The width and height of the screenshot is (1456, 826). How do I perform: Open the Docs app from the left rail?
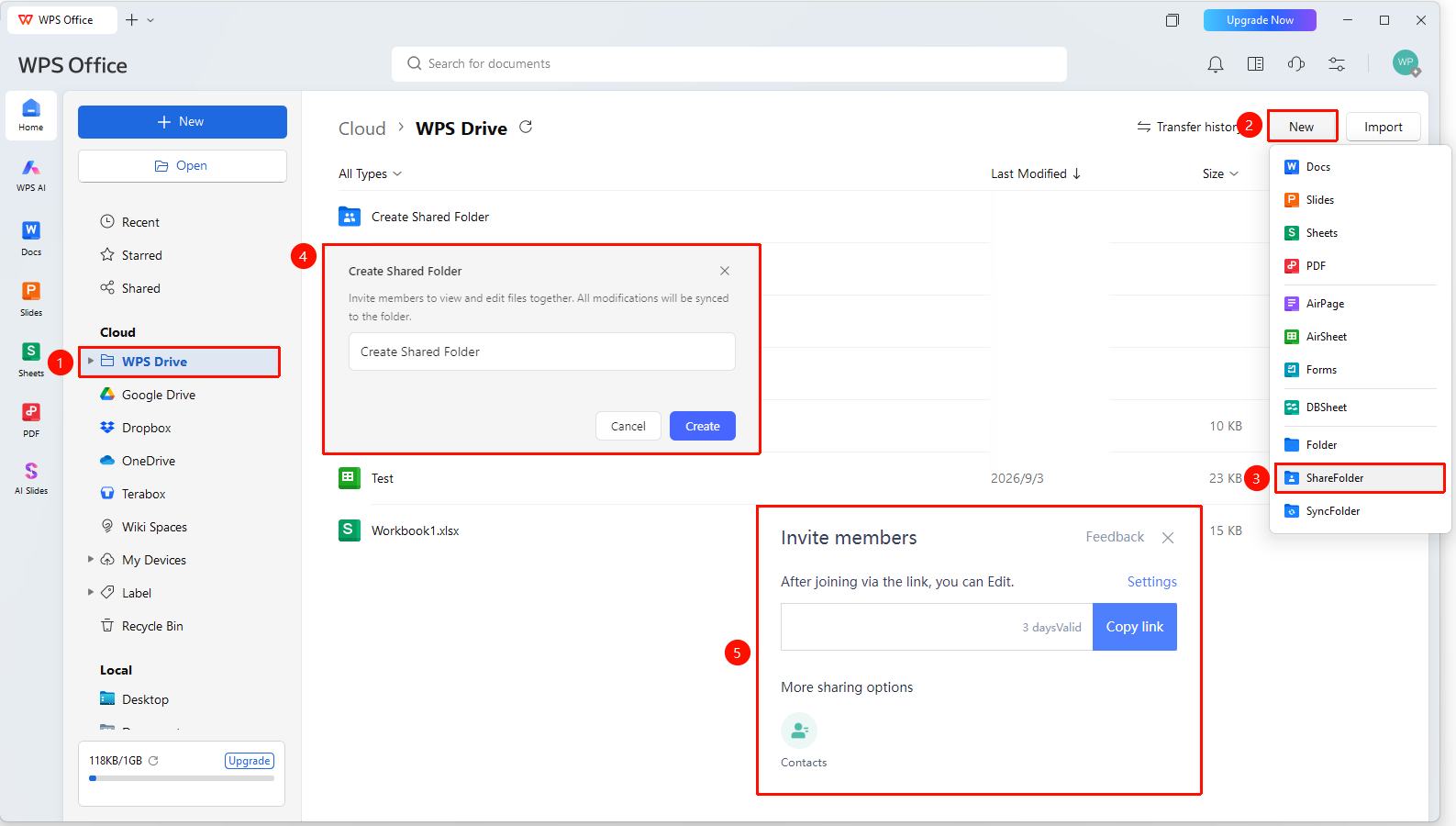pos(31,238)
